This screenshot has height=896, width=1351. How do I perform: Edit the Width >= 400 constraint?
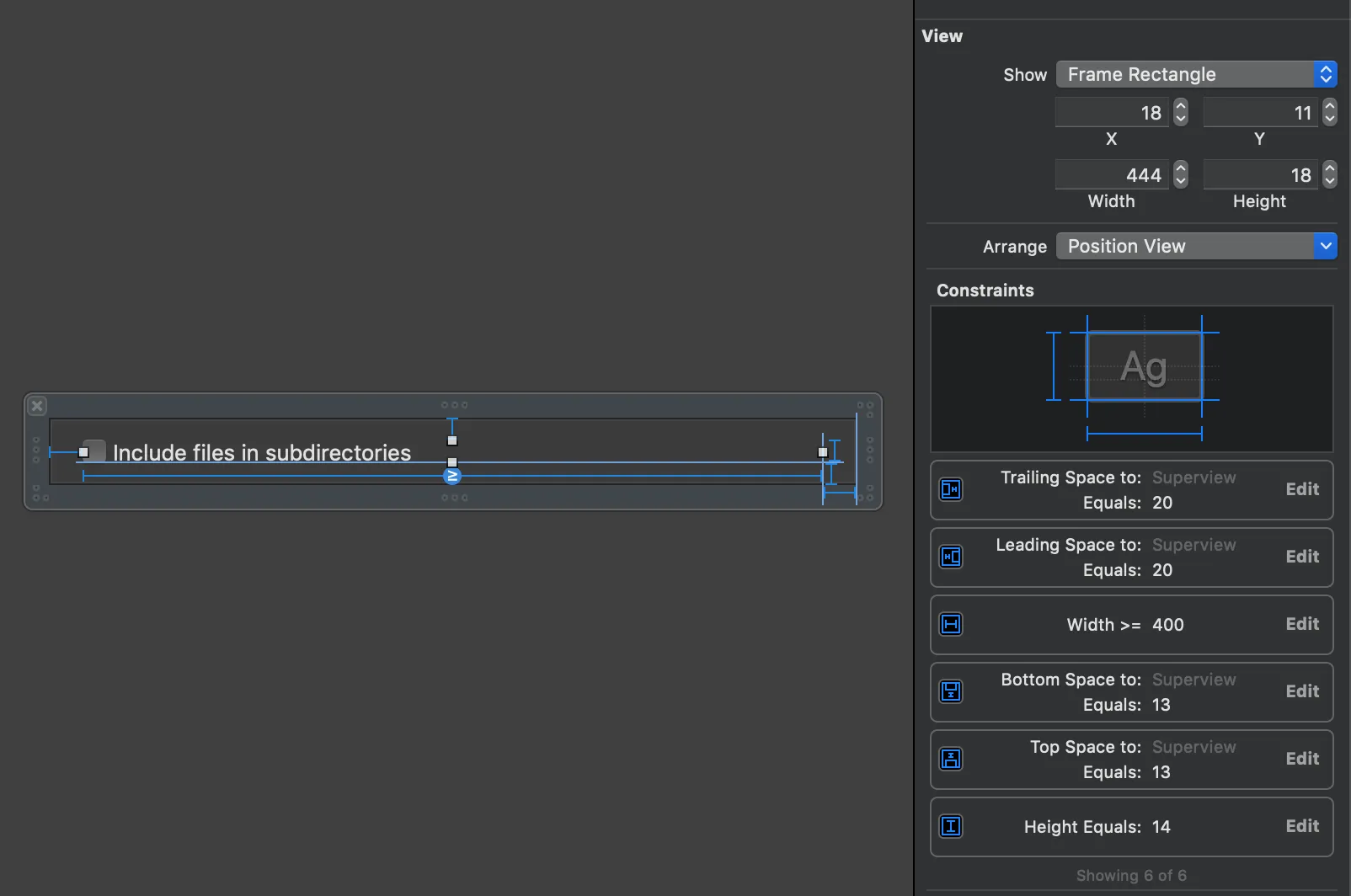coord(1302,624)
